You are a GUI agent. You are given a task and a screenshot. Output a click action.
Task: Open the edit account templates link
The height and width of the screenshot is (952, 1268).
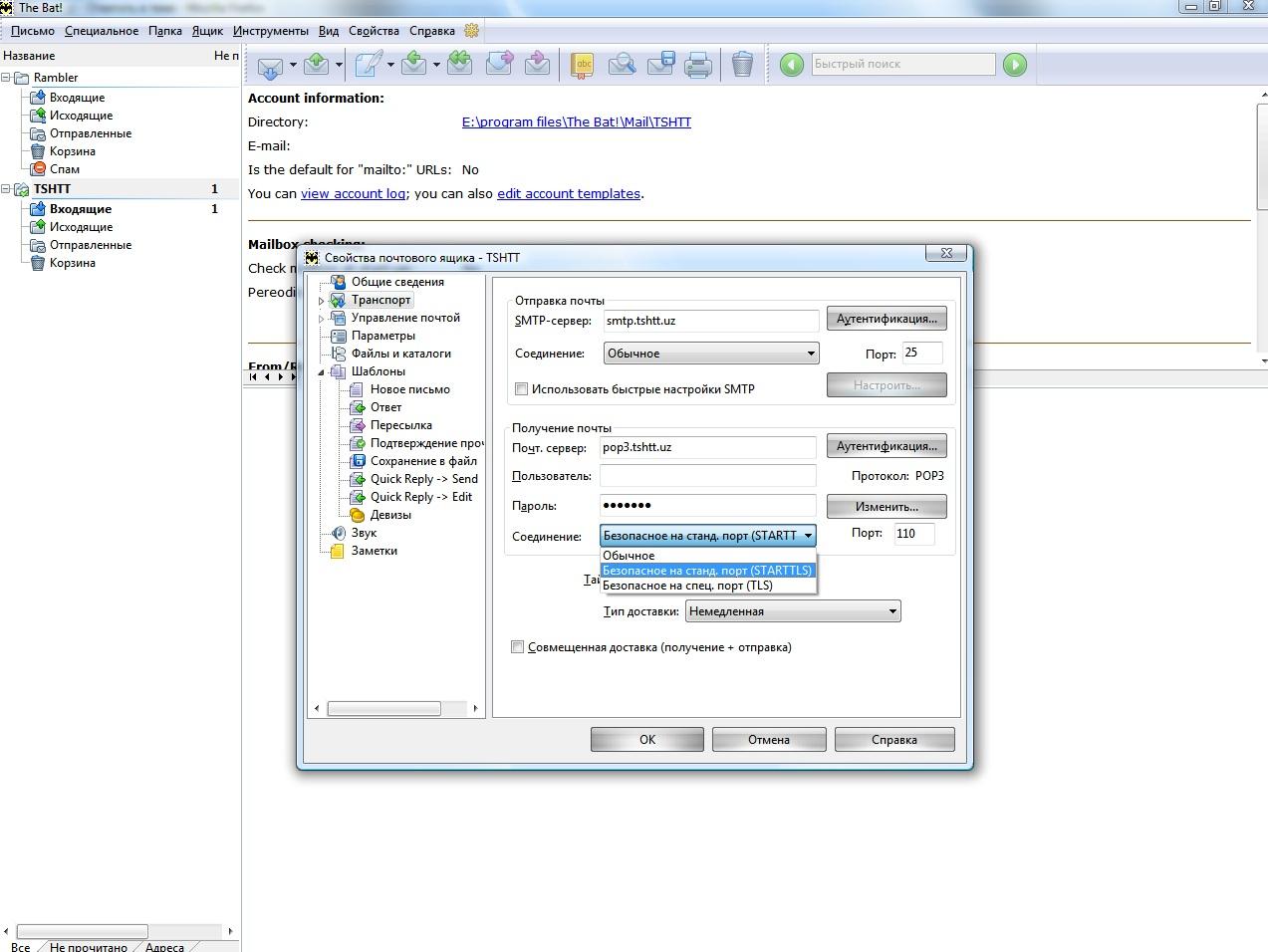(x=569, y=194)
